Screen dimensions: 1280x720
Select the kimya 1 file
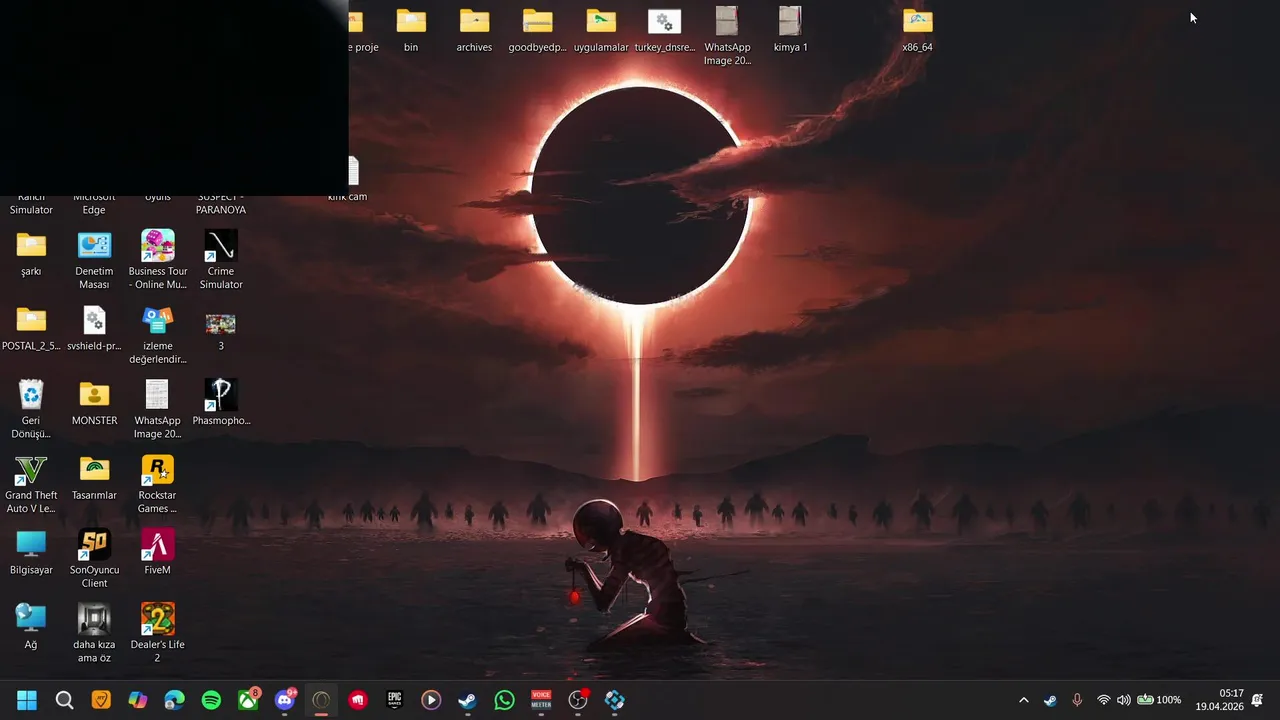(x=790, y=29)
